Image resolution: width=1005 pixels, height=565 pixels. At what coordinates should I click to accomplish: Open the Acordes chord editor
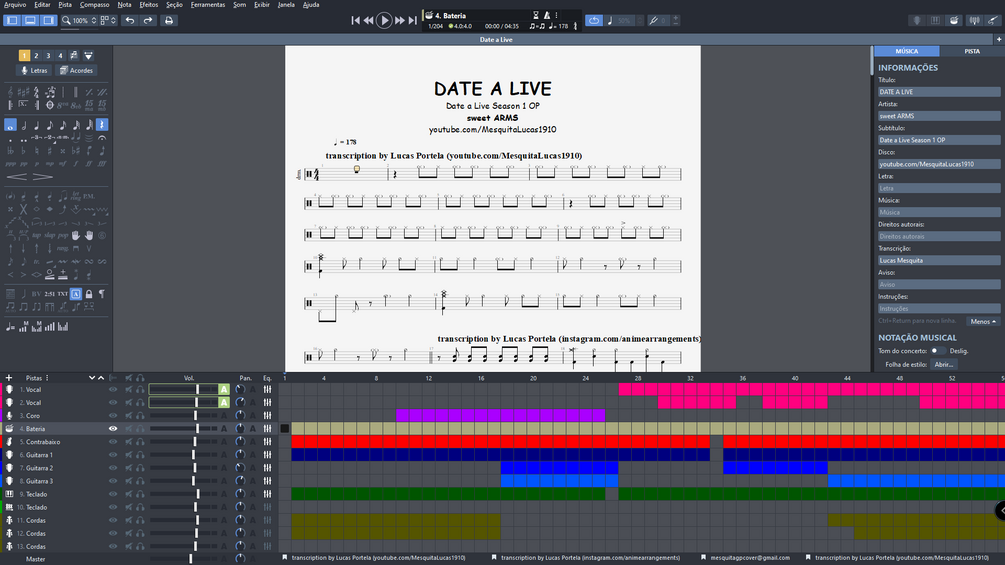[x=76, y=70]
